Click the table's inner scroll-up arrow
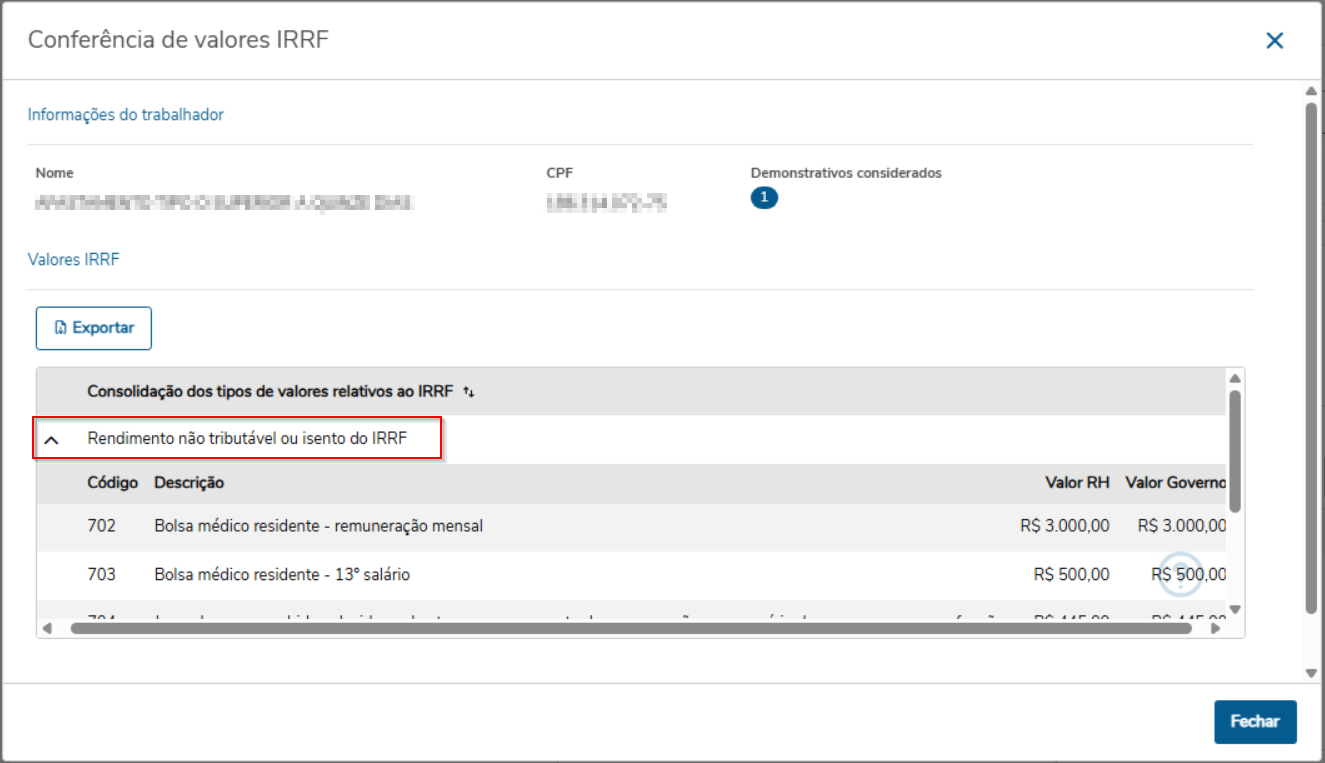 (1235, 378)
